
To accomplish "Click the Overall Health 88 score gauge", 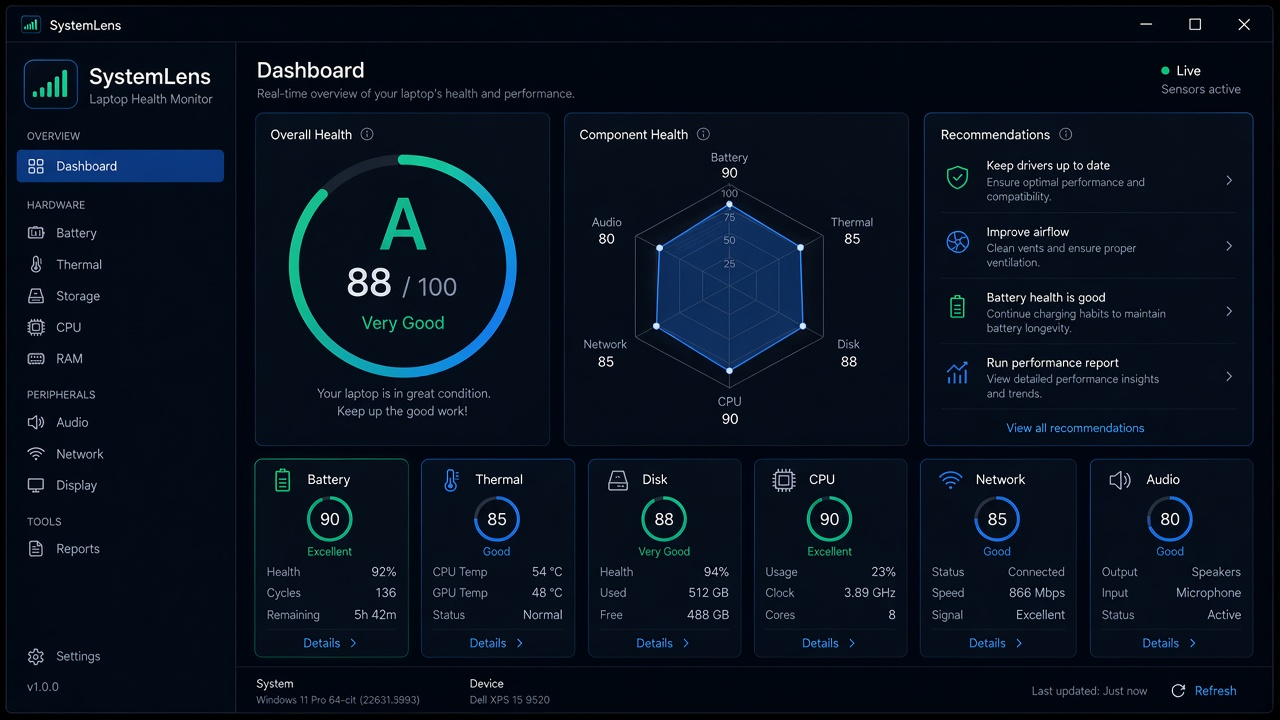I will coord(403,266).
